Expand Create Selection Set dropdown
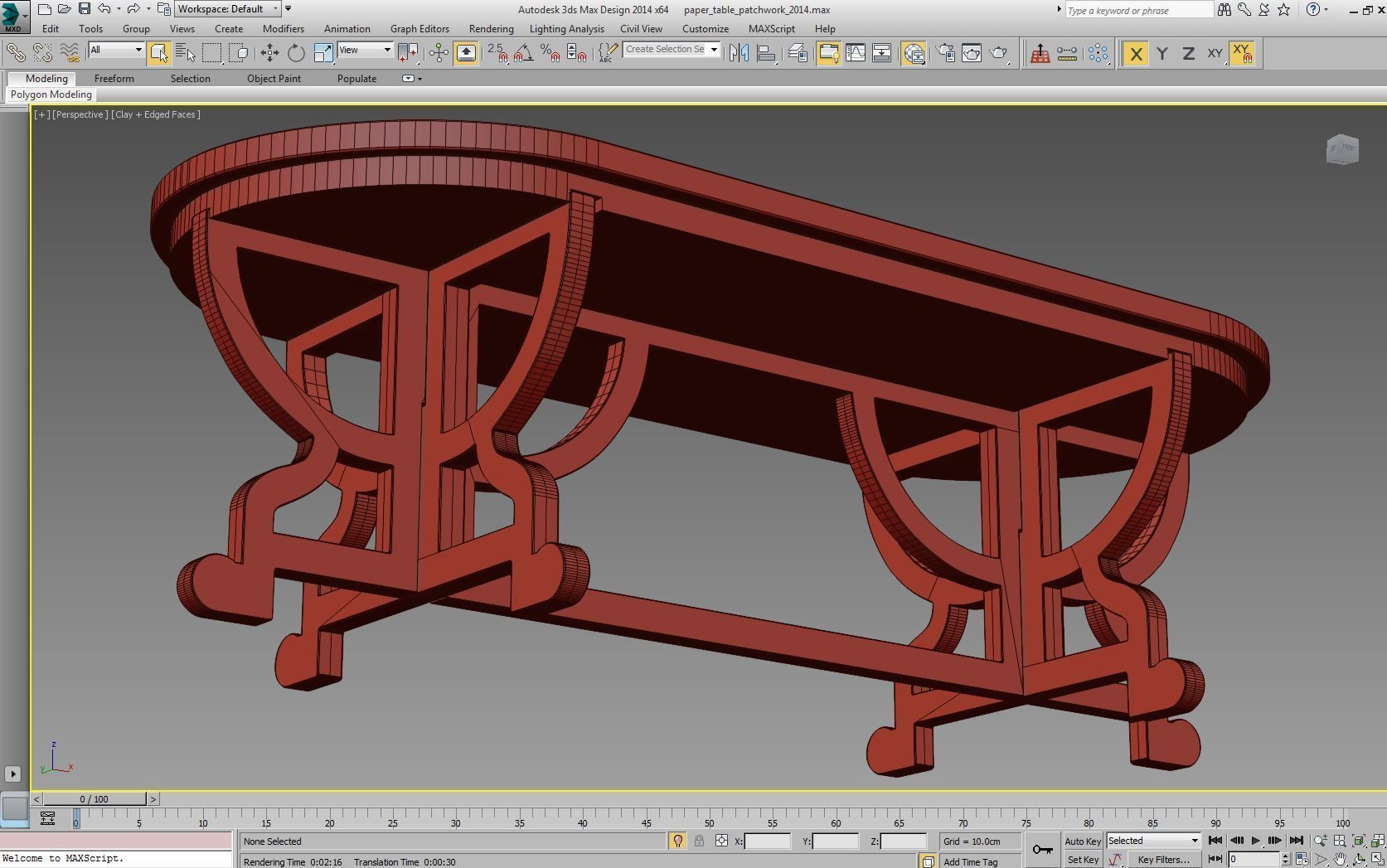This screenshot has width=1387, height=868. pos(713,50)
